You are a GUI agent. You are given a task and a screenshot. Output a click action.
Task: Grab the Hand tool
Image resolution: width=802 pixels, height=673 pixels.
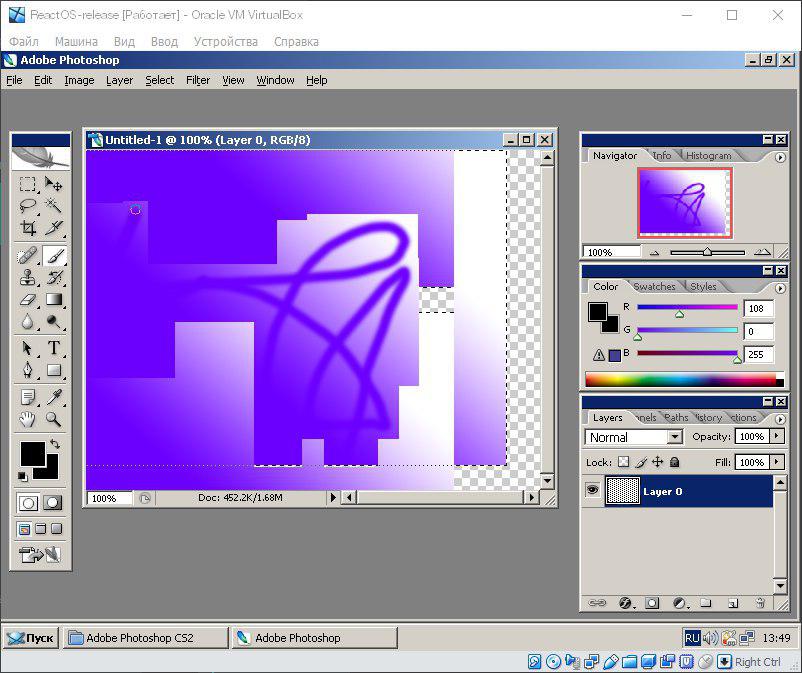coord(26,419)
